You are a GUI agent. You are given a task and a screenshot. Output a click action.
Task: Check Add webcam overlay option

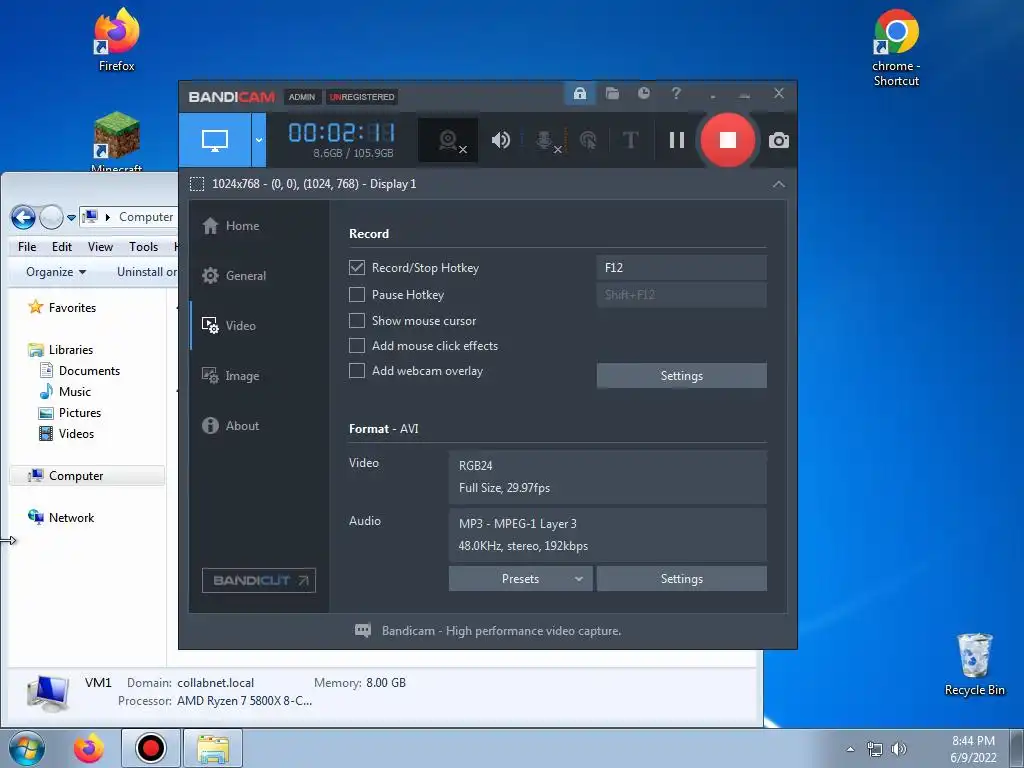[x=357, y=371]
